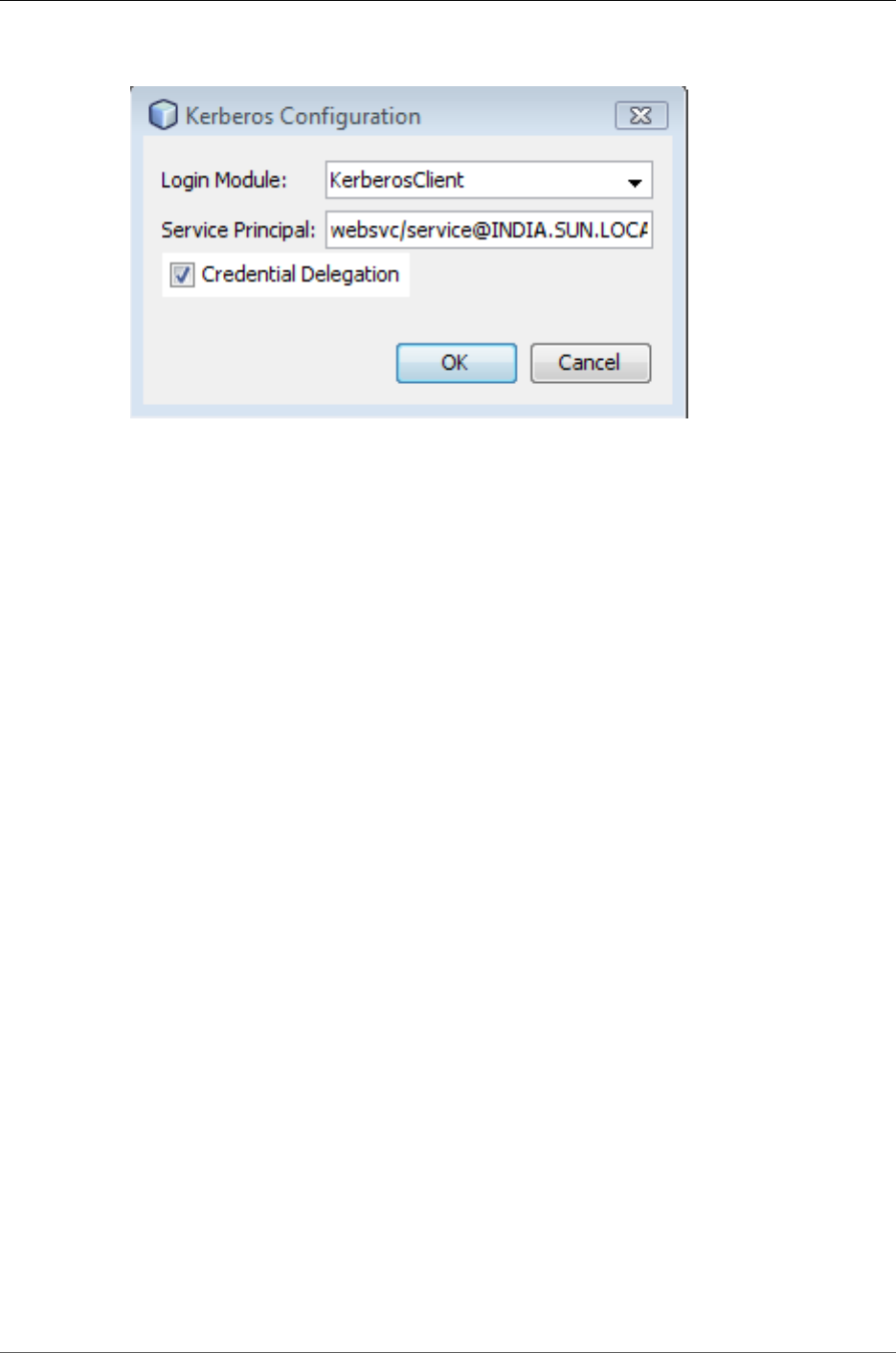The image size is (896, 1353).
Task: Open the KerberosClient combo box
Action: coord(489,180)
